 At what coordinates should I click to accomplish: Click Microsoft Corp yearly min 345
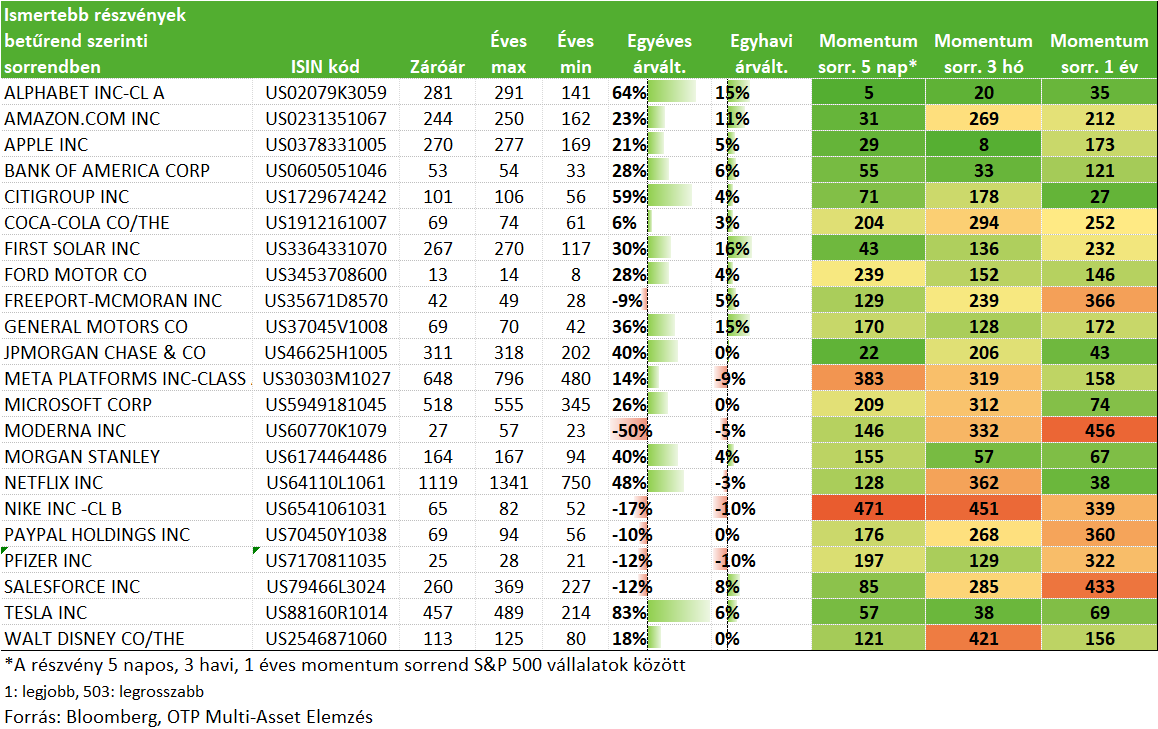(x=576, y=405)
